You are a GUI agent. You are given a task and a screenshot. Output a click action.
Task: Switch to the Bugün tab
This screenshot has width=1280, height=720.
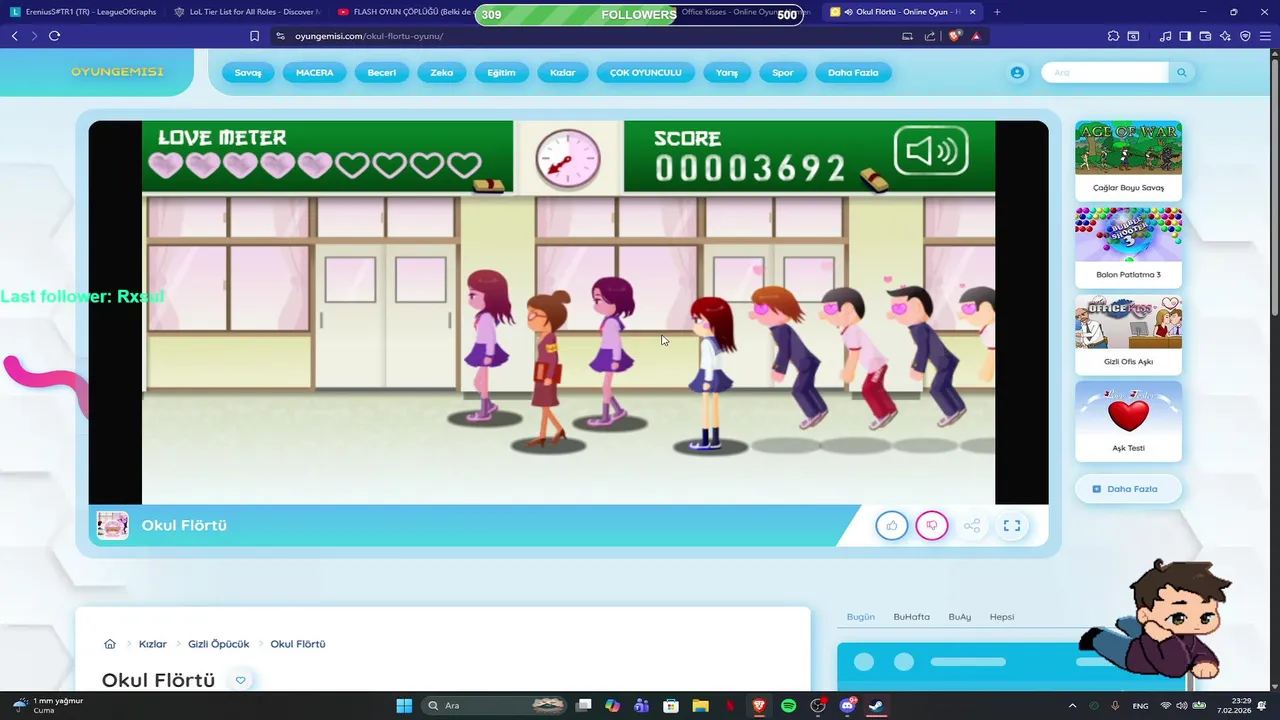point(861,617)
